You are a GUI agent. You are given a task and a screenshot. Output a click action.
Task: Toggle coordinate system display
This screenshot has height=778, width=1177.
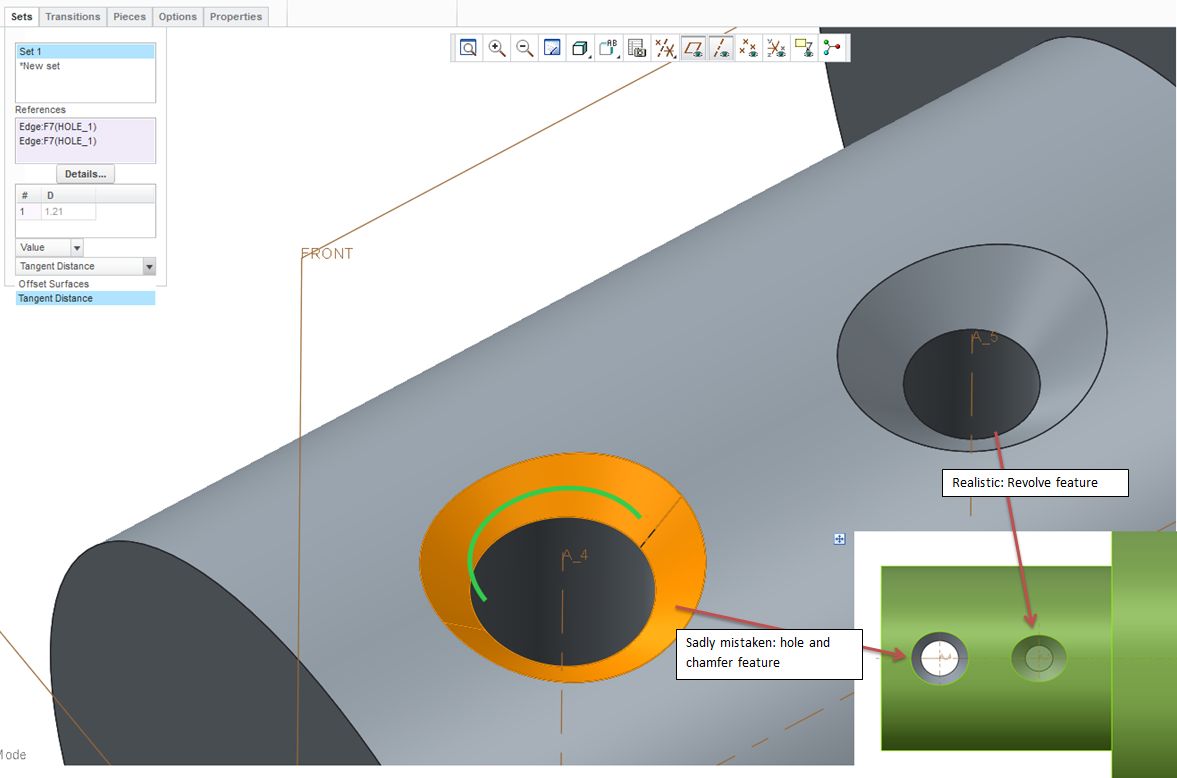click(x=776, y=48)
